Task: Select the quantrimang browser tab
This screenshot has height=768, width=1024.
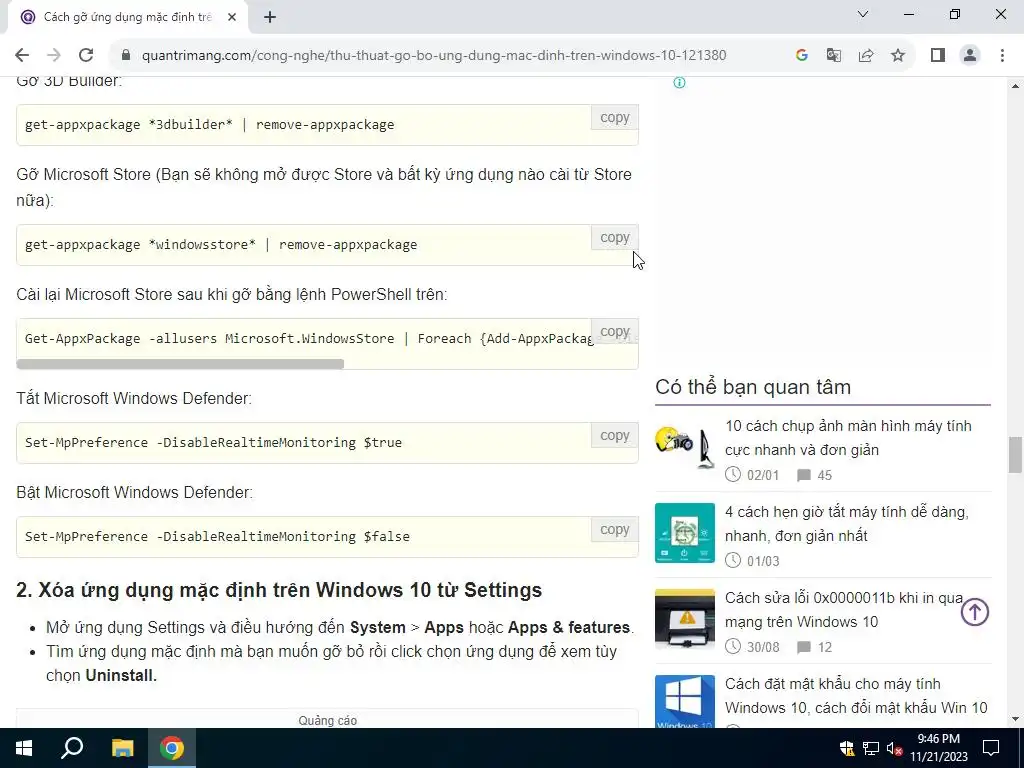Action: coord(127,18)
